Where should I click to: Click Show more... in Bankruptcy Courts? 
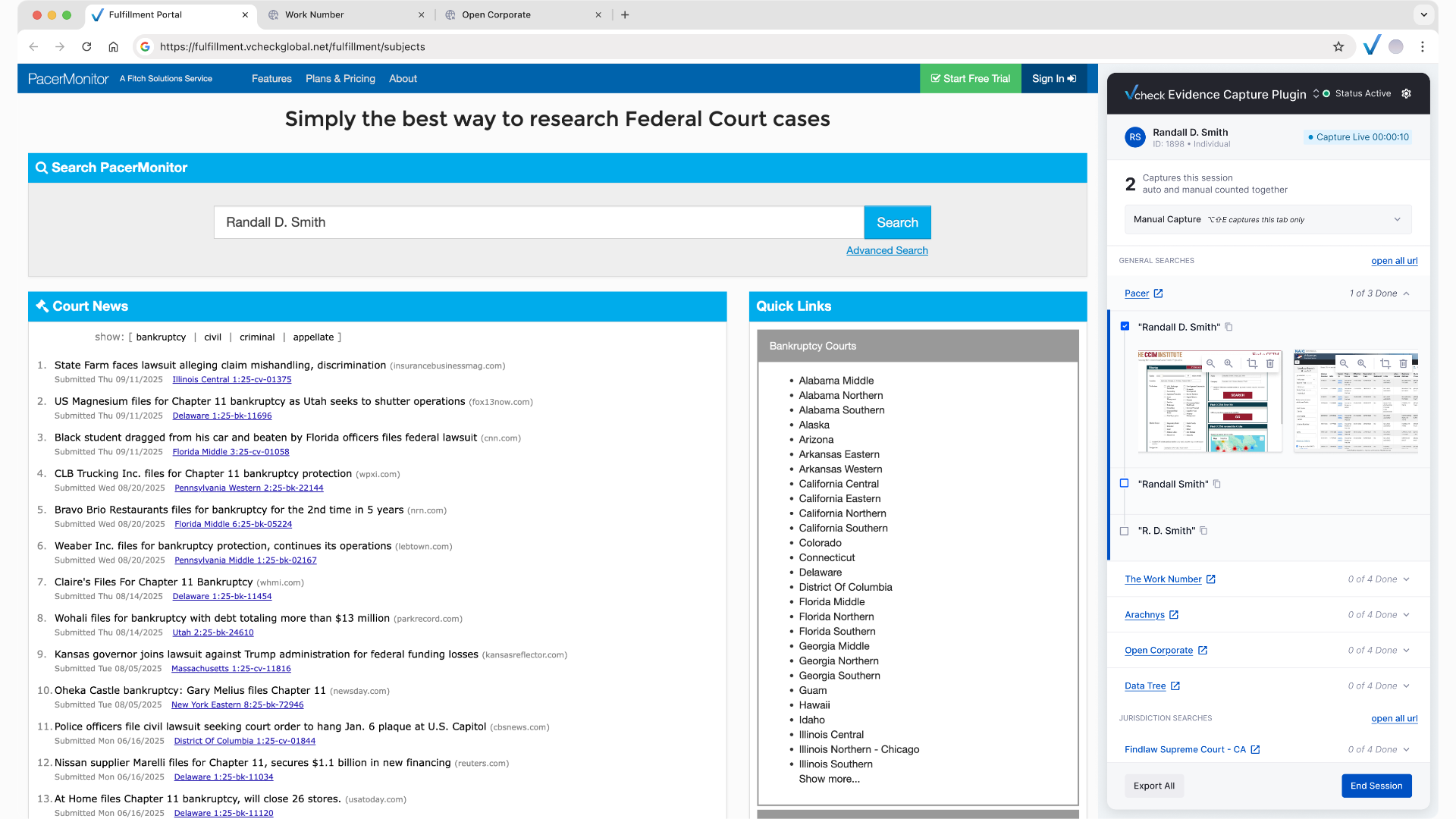coord(830,779)
